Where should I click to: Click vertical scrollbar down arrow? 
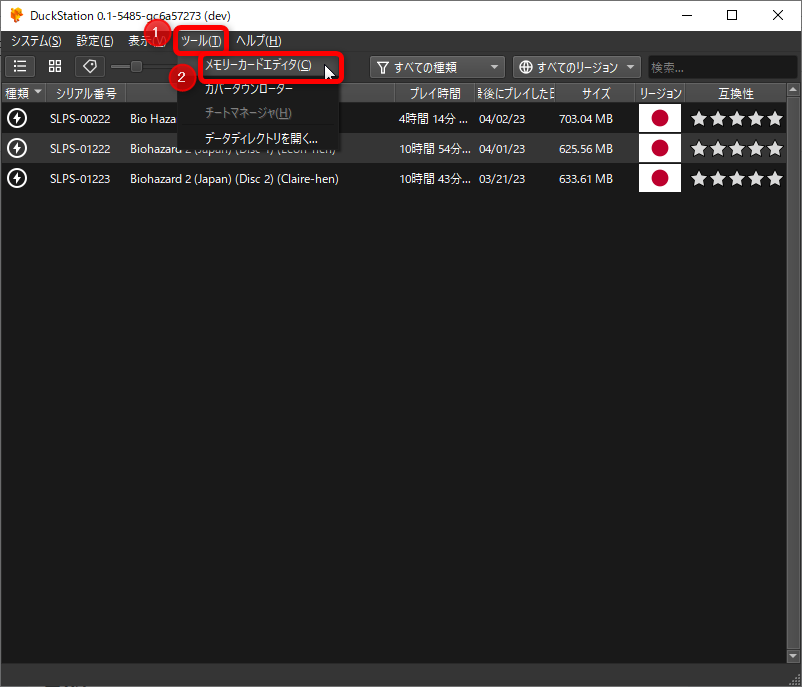coord(793,656)
